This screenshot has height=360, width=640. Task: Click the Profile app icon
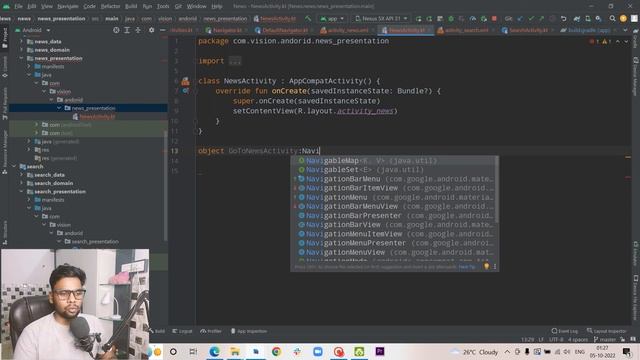(x=473, y=19)
